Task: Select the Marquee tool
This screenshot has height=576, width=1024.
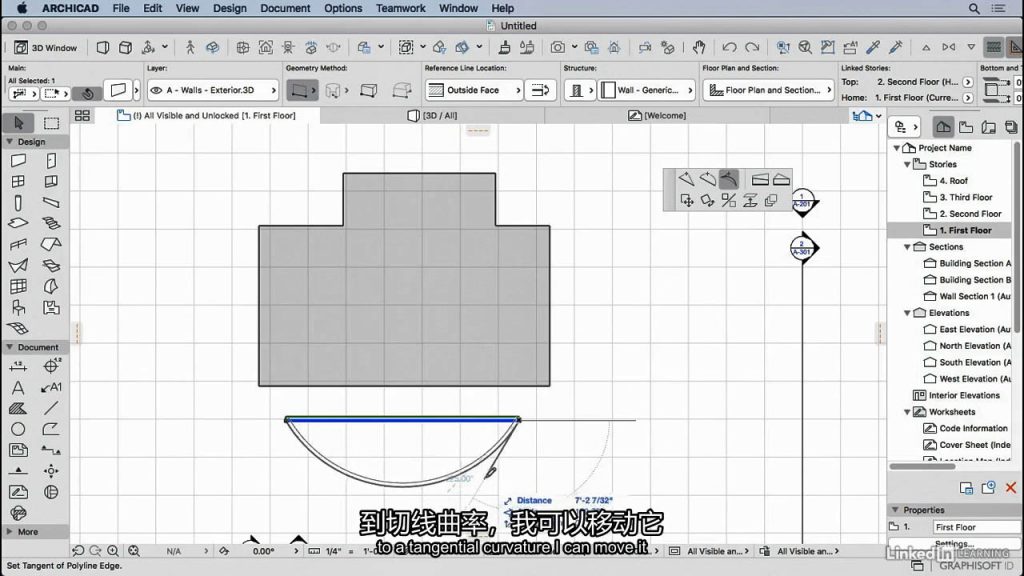Action: click(x=51, y=123)
